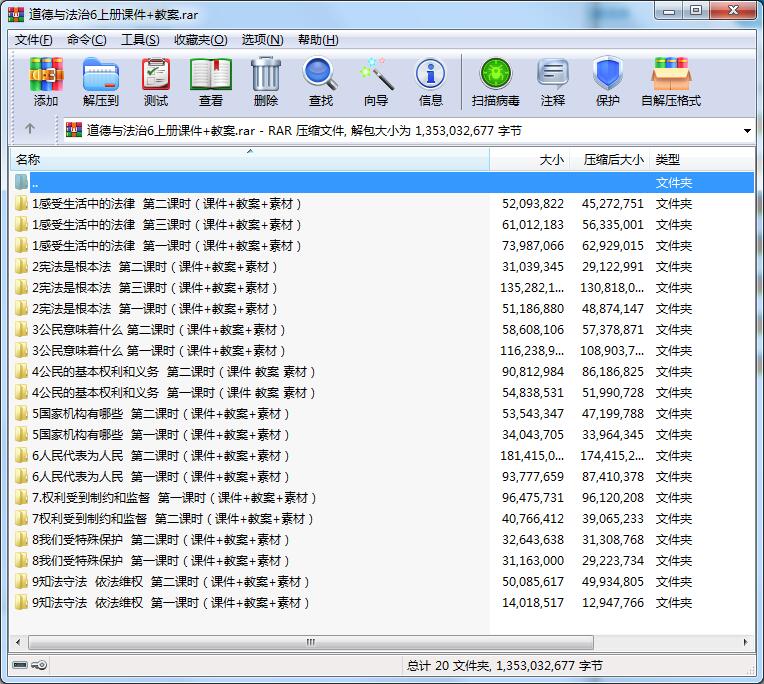Open the File (文件) menu
Image resolution: width=764 pixels, height=684 pixels.
33,40
